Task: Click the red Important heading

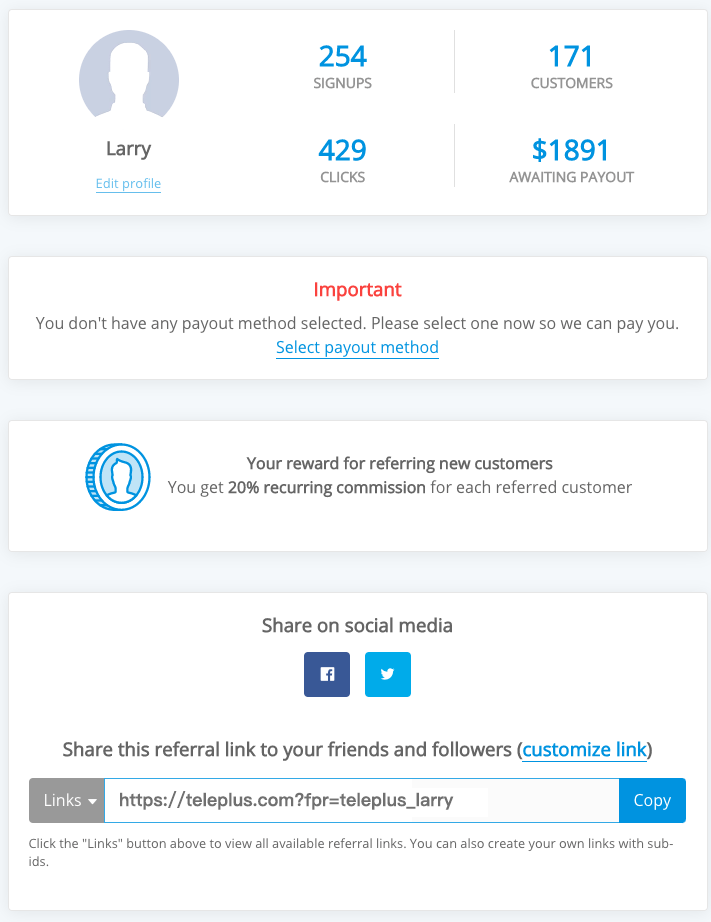Action: tap(358, 289)
